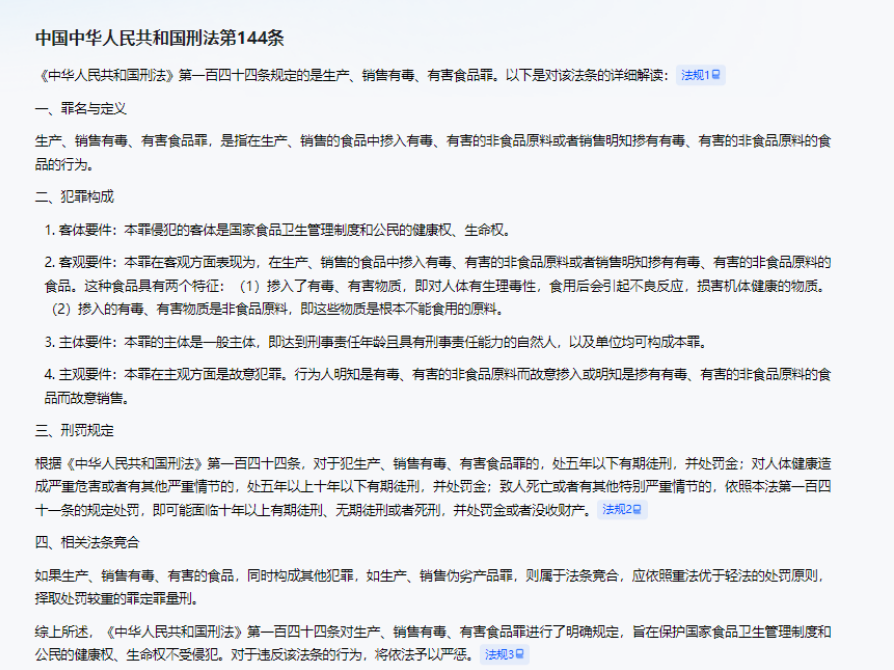Open the 法规3 citation badge

coord(504,655)
